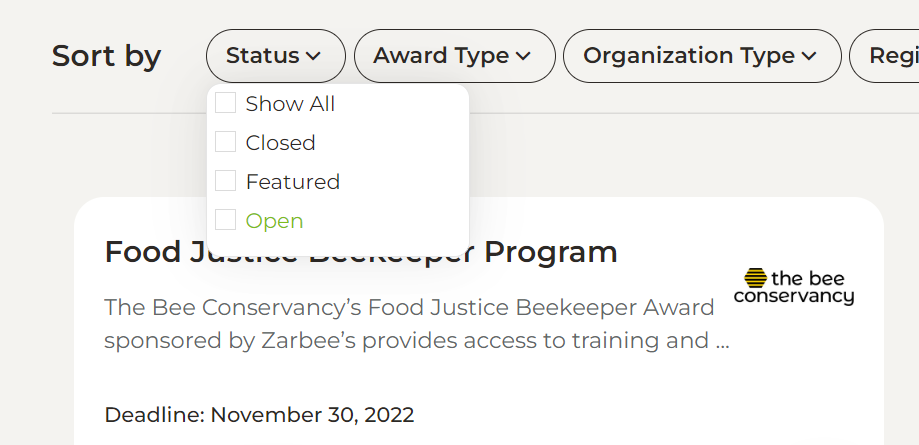Open the partially visible Region filter

(x=890, y=56)
